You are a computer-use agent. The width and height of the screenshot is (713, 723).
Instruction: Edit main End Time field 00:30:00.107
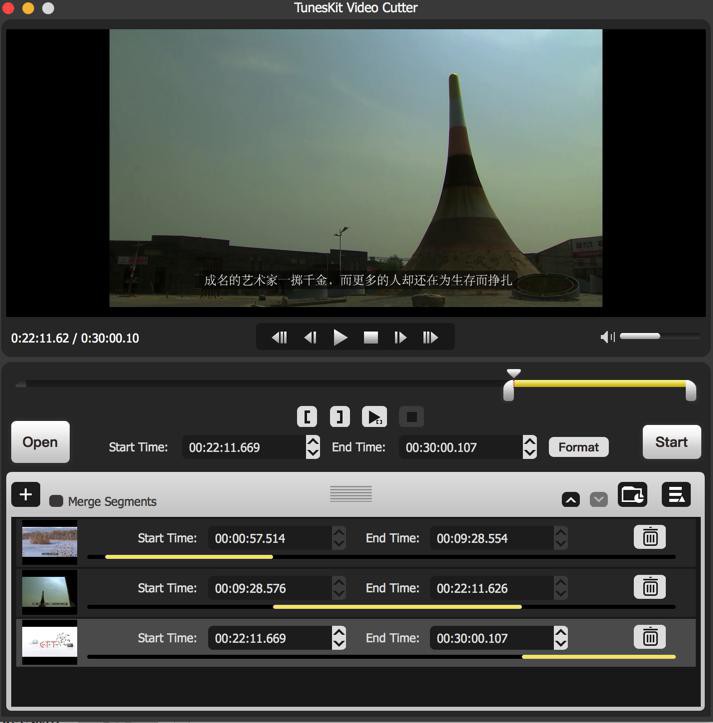[x=460, y=447]
